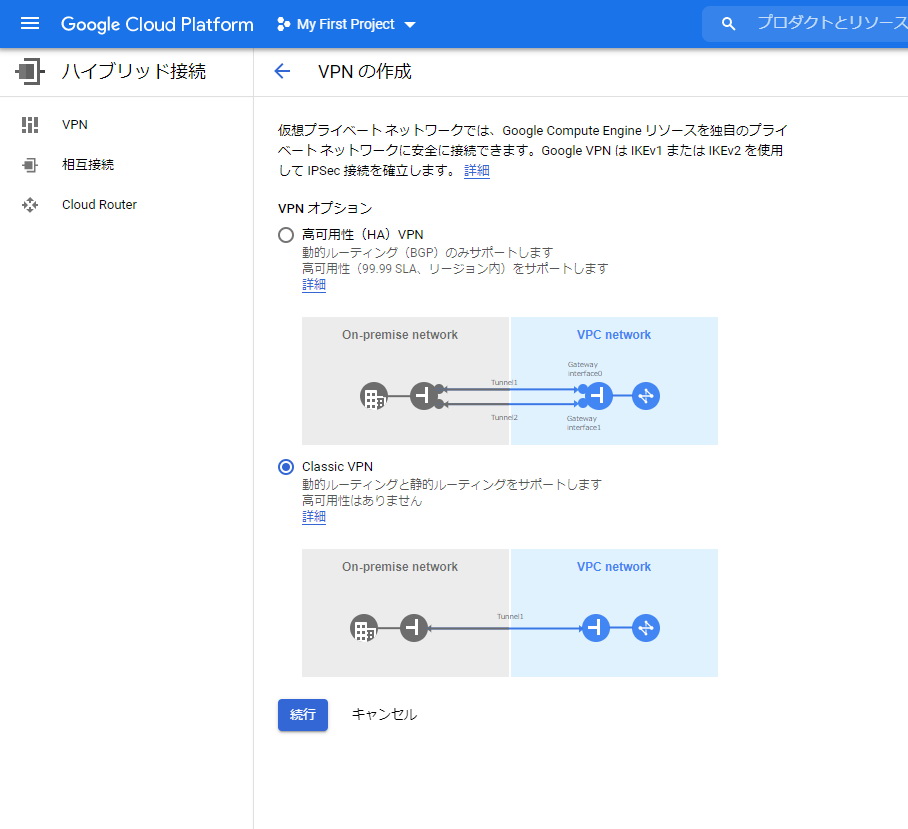Click the VPN の作成 page title
Image resolution: width=908 pixels, height=829 pixels.
[365, 72]
